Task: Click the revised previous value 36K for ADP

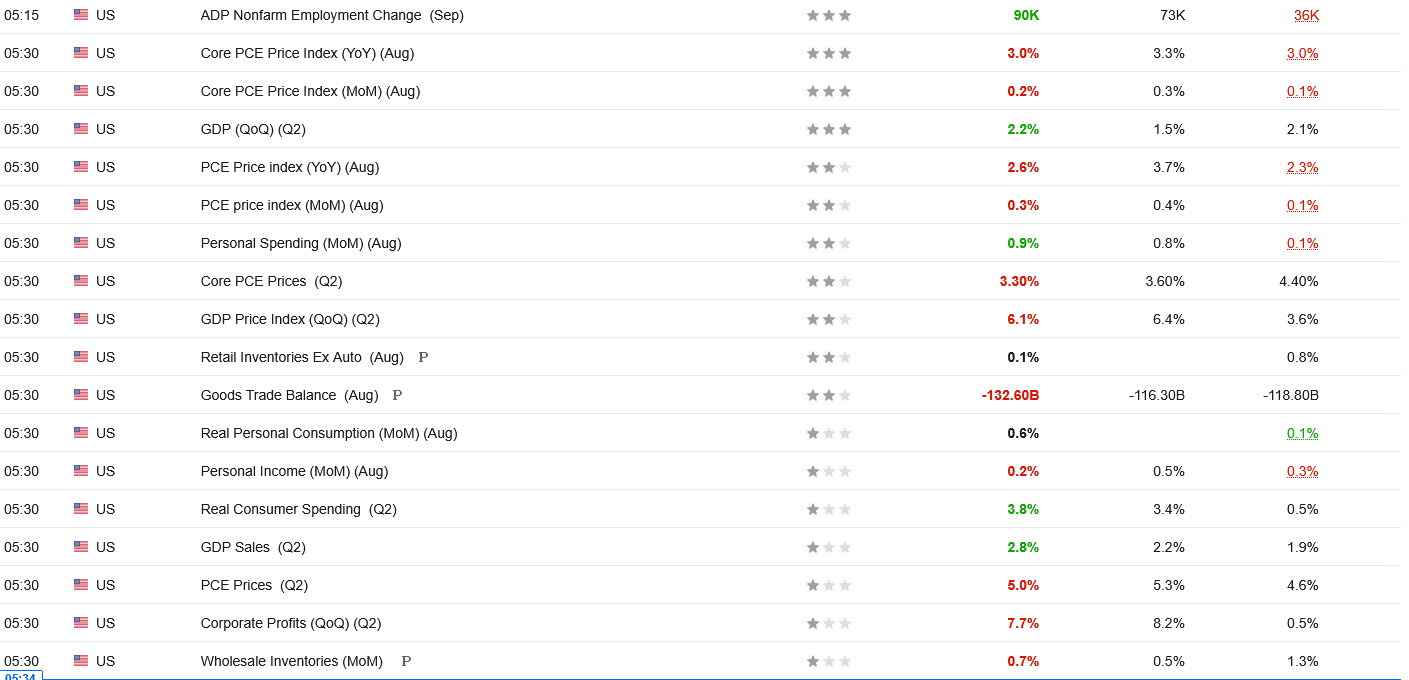Action: click(1306, 15)
